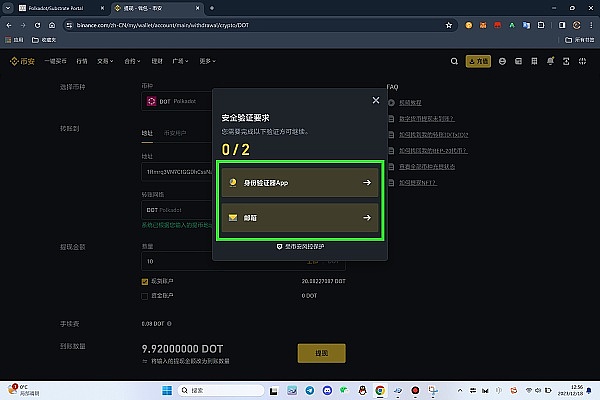Open the Windows Start menu

point(167,390)
